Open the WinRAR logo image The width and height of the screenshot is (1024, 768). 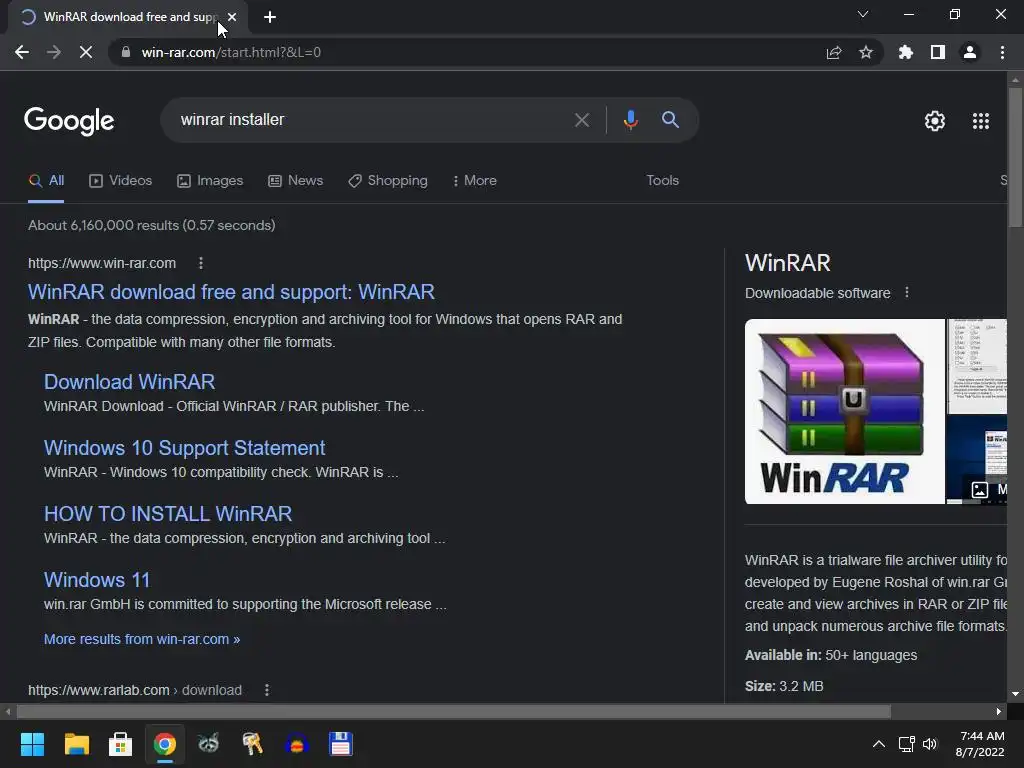coord(844,411)
